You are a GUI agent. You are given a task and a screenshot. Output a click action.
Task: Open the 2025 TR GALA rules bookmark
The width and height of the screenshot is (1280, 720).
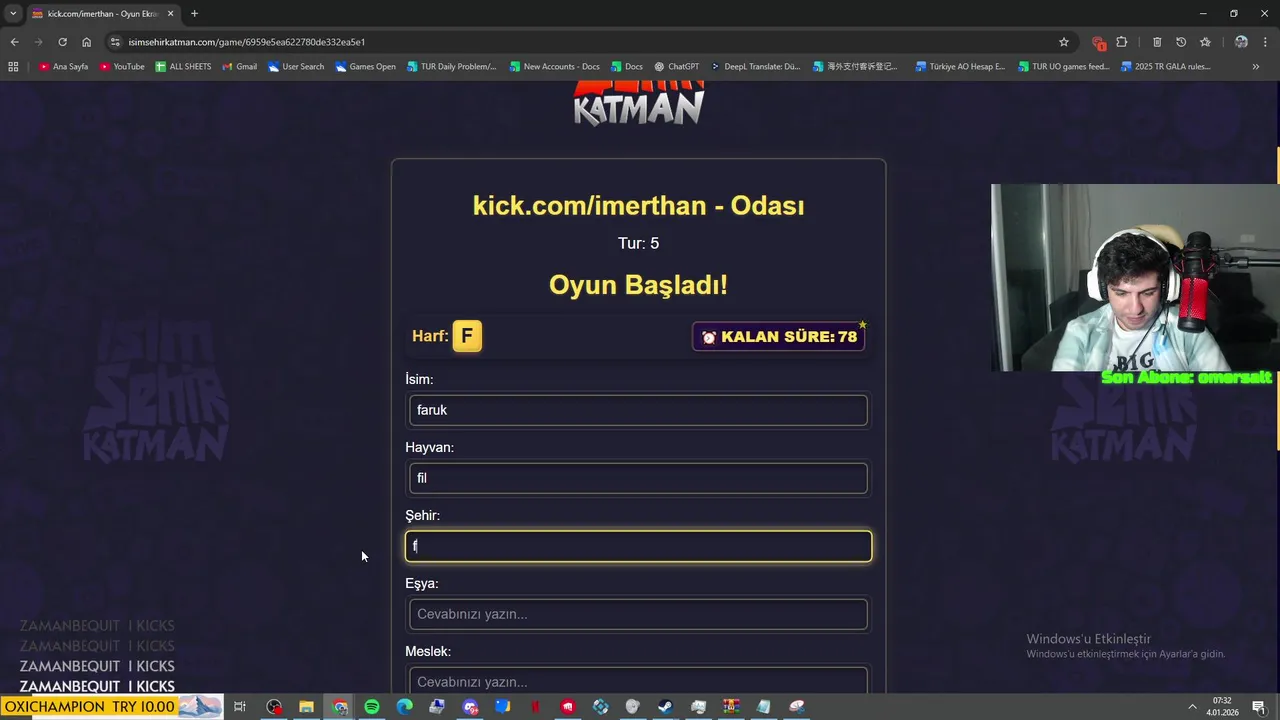point(1166,67)
